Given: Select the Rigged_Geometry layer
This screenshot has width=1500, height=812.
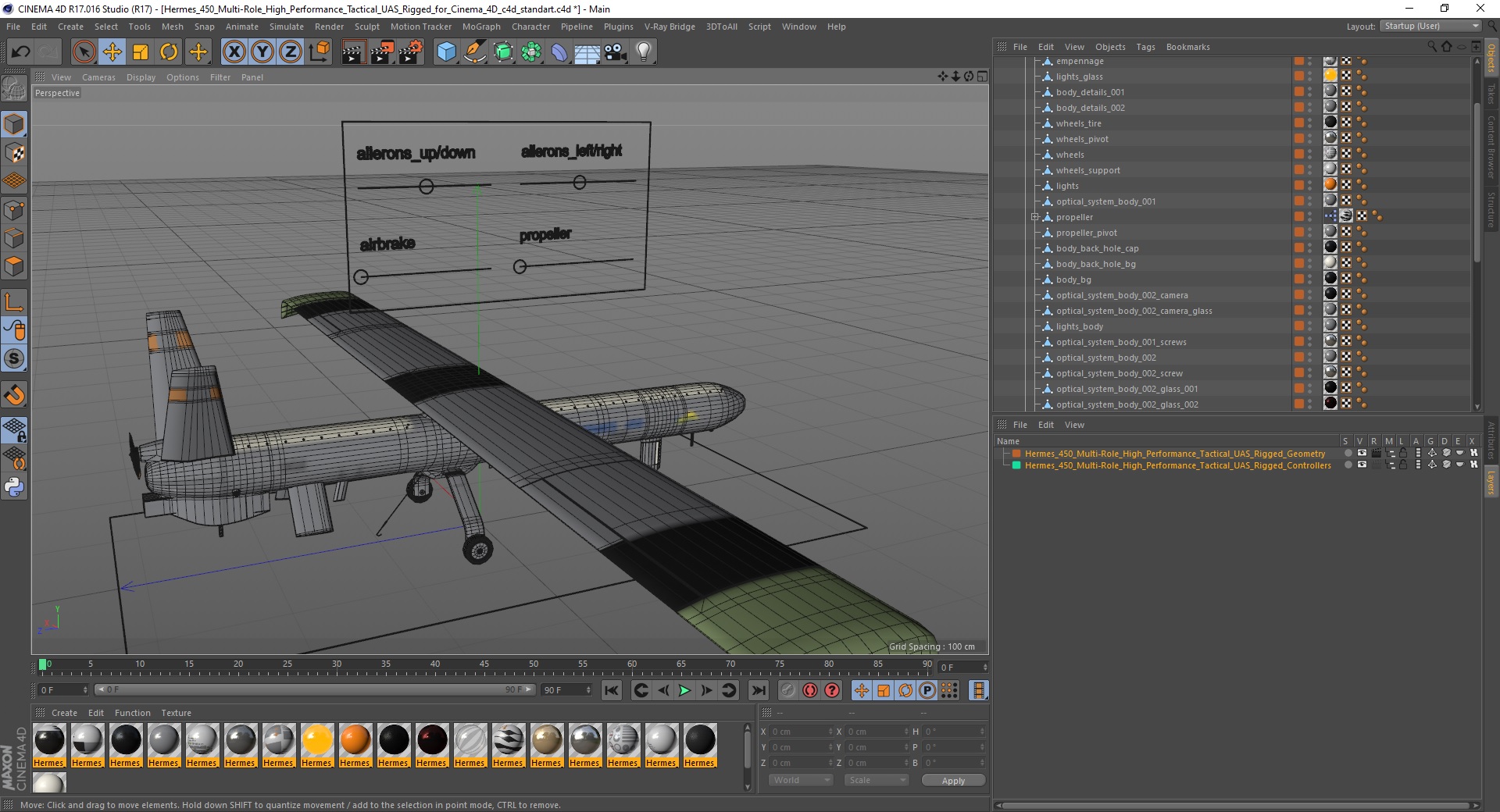Looking at the screenshot, I should click(x=1175, y=454).
